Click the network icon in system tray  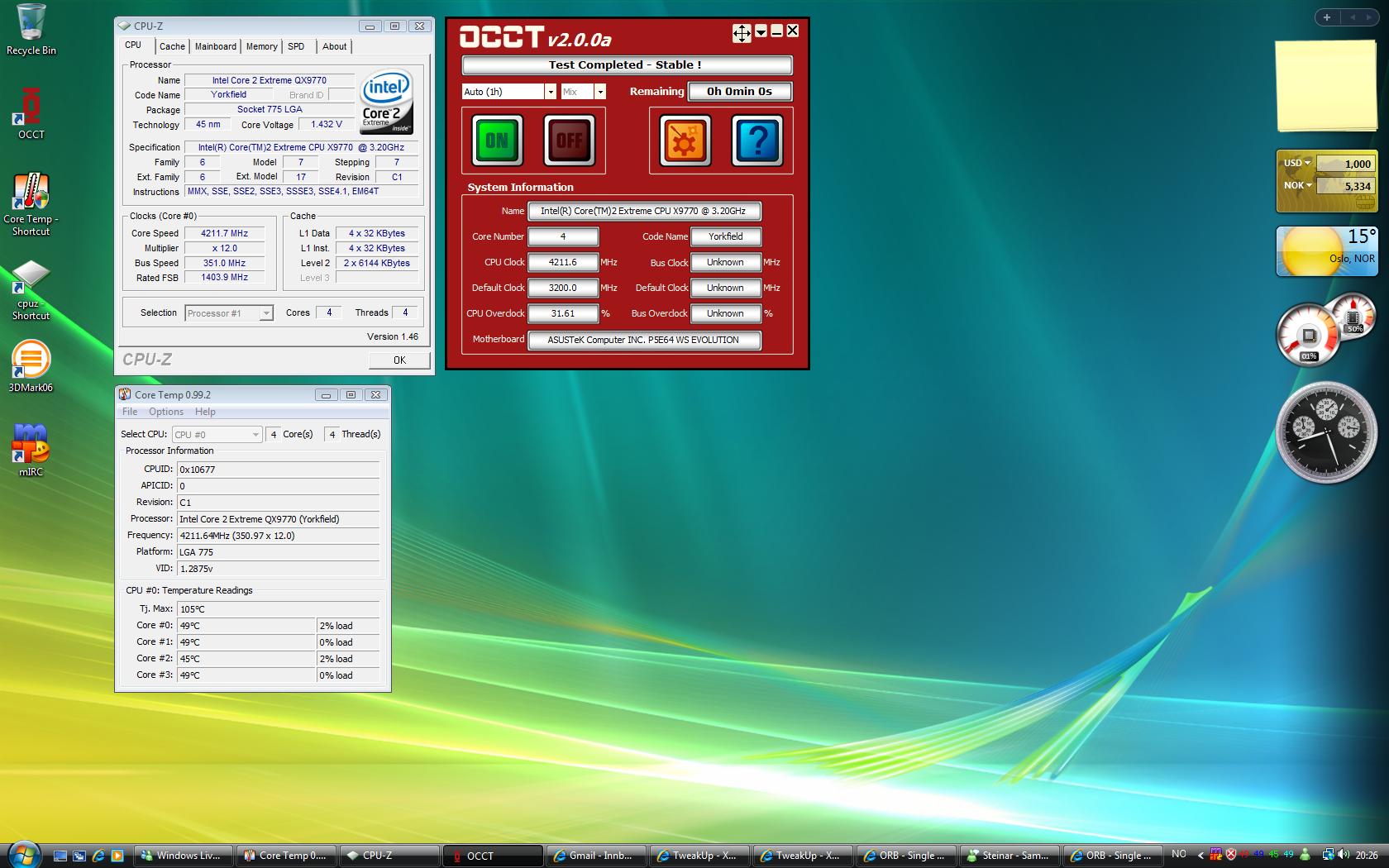[x=1328, y=855]
